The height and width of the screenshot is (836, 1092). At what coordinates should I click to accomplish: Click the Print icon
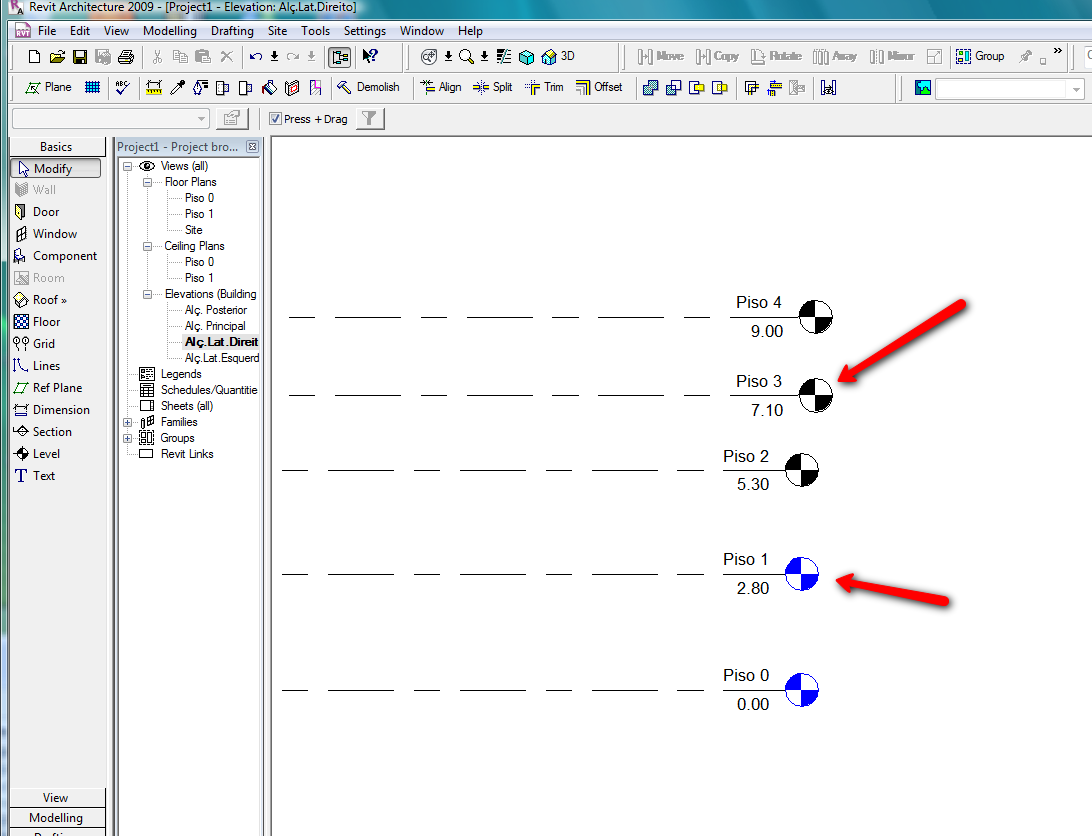point(126,56)
